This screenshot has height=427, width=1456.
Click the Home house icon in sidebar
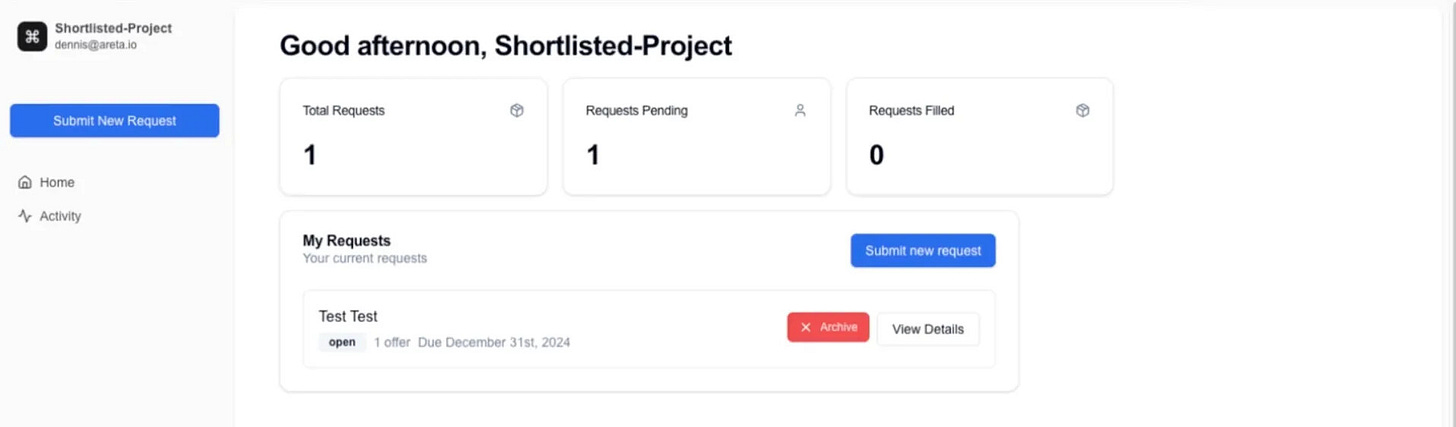tap(25, 182)
